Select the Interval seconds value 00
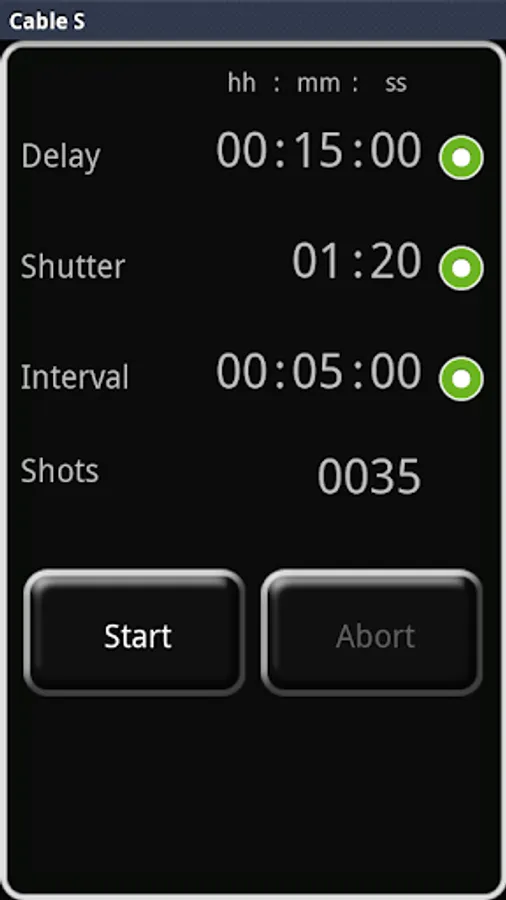 396,371
